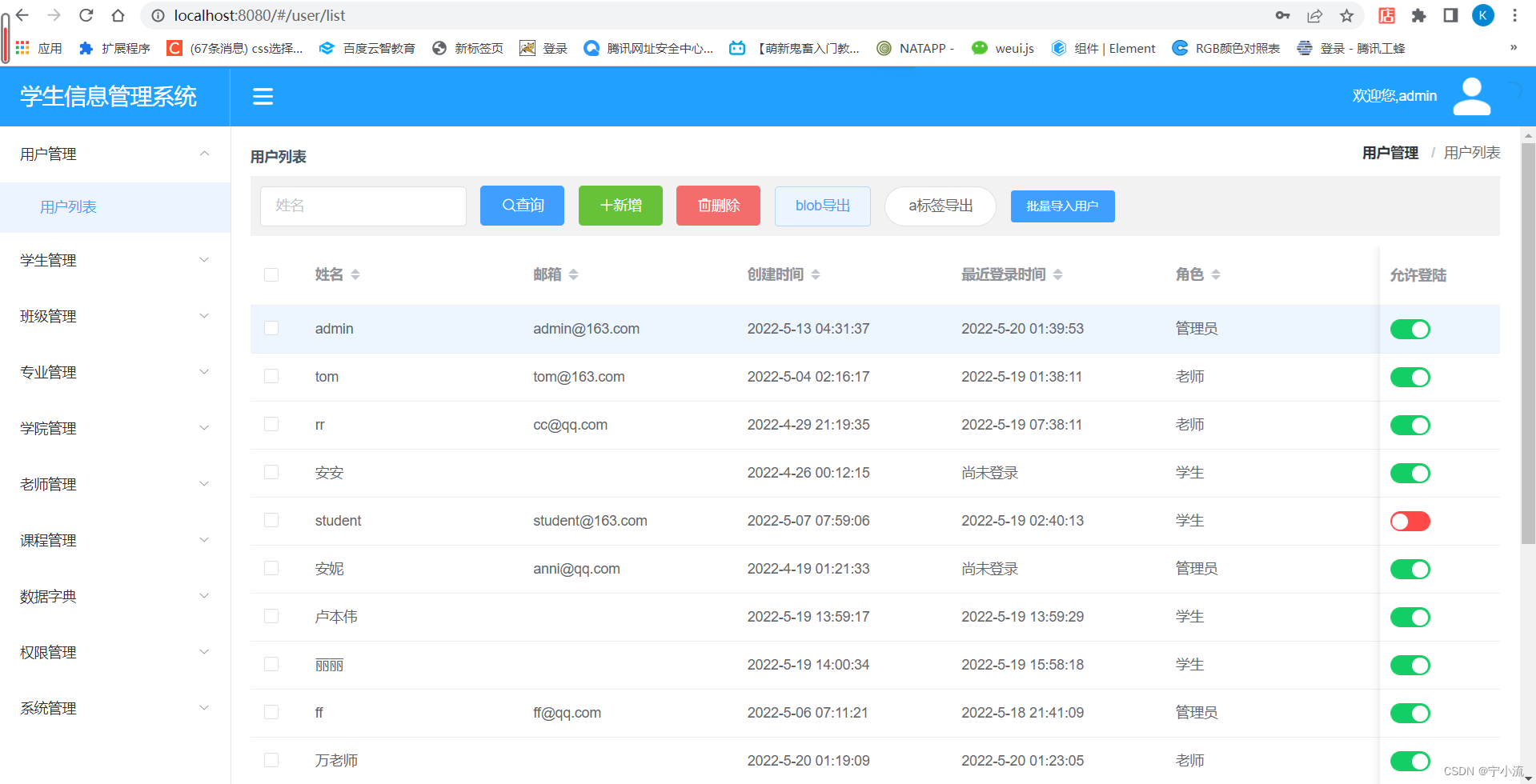The width and height of the screenshot is (1536, 784).
Task: Click the 欢迎您,admin greeting text
Action: click(1394, 96)
